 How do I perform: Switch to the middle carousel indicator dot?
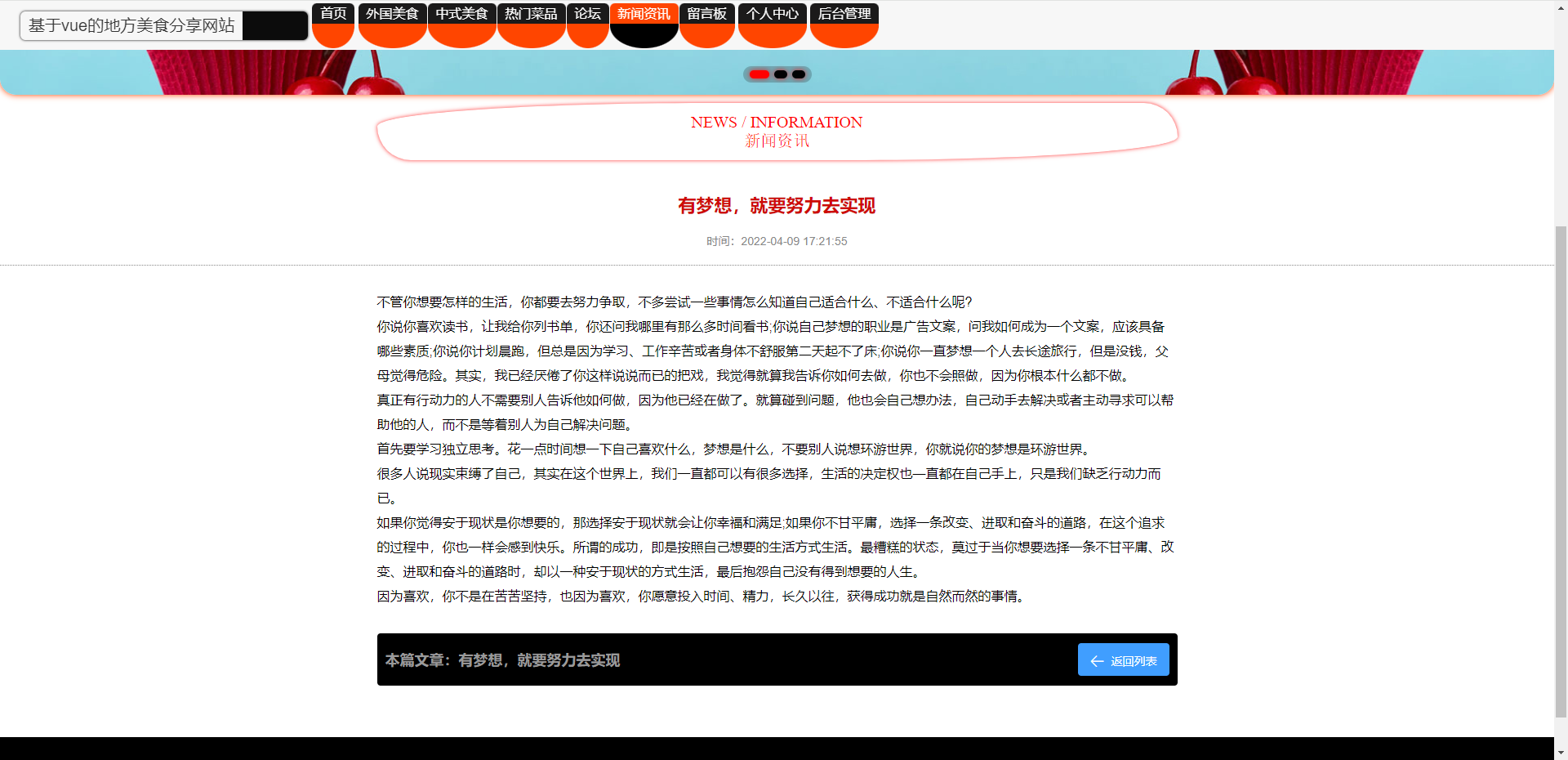[781, 74]
